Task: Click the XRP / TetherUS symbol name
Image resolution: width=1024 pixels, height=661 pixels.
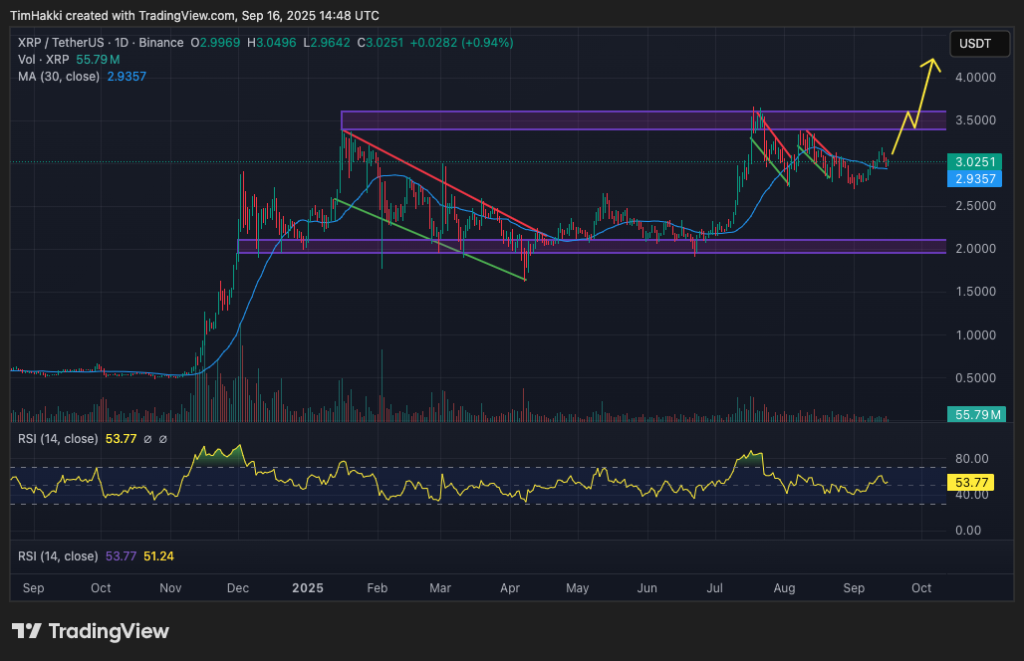Action: pyautogui.click(x=60, y=42)
